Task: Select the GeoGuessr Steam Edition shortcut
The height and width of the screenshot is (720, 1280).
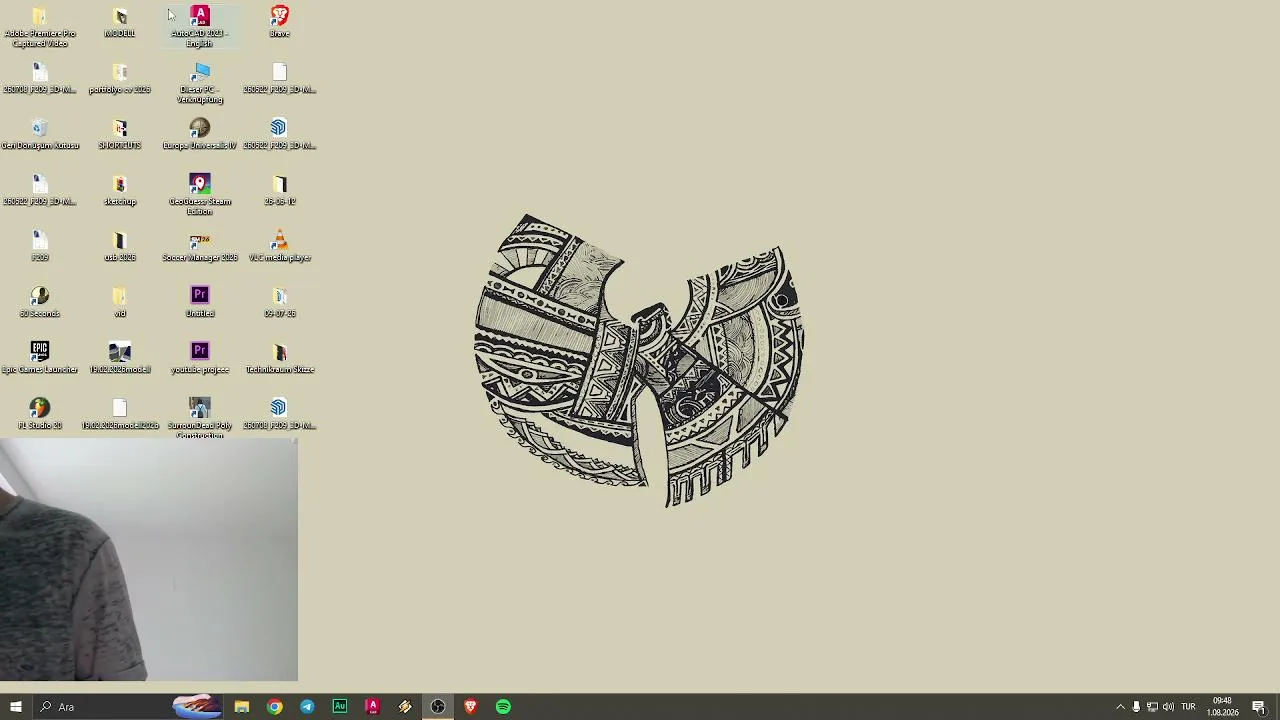Action: pos(200,195)
